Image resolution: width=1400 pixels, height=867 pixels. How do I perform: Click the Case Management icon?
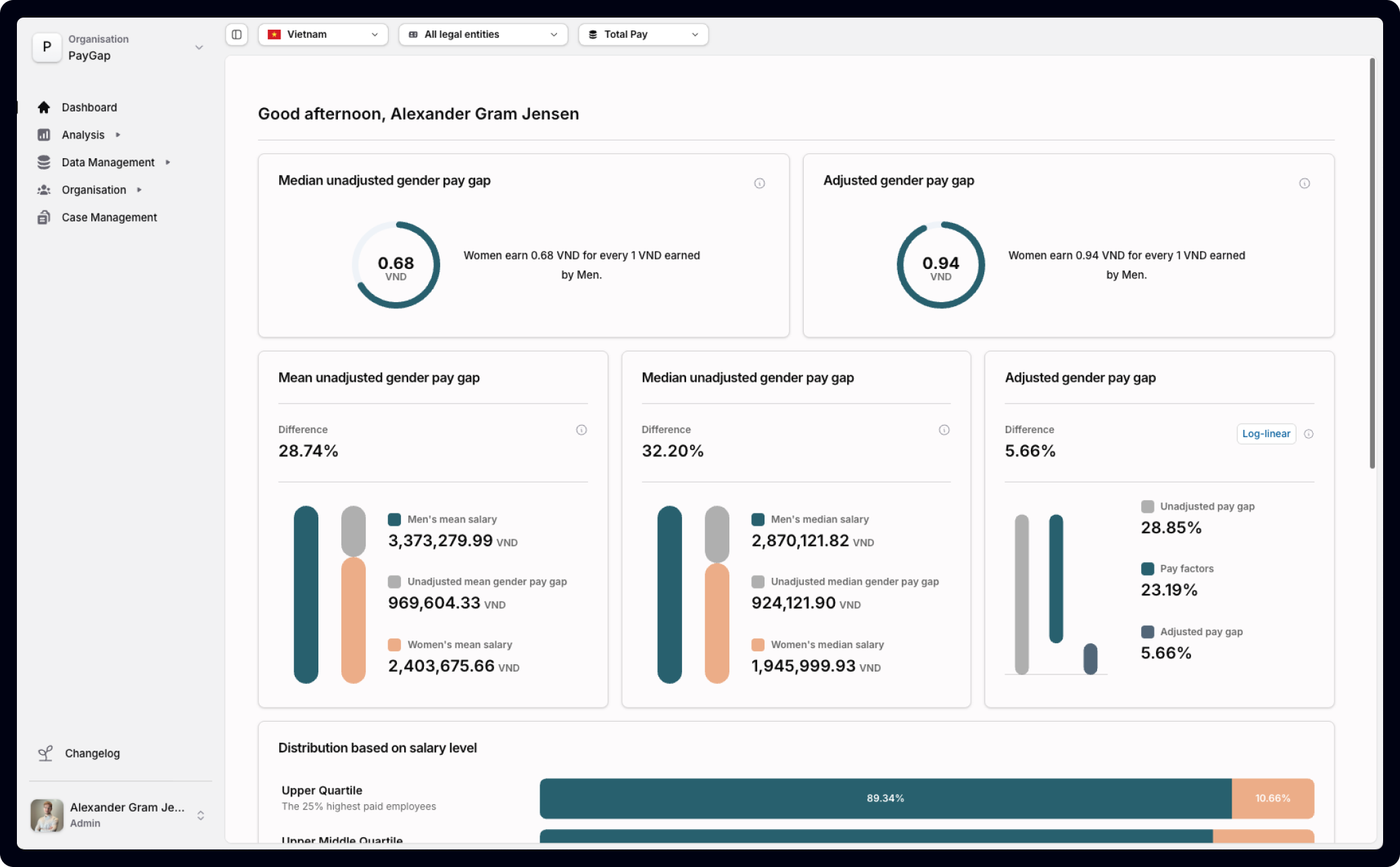pyautogui.click(x=44, y=218)
